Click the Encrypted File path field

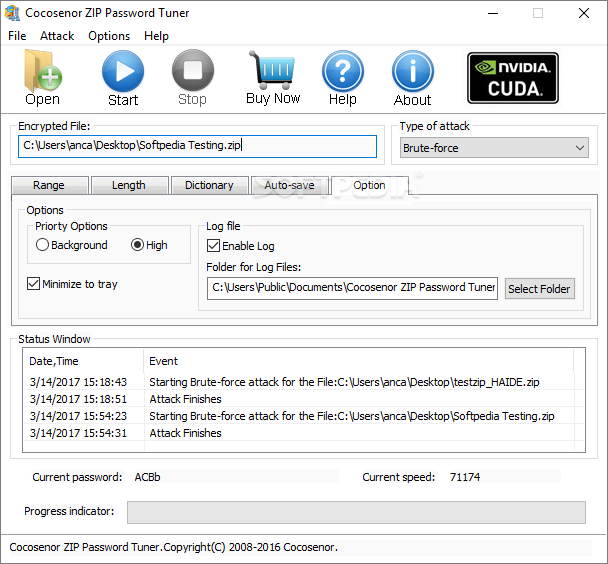(x=197, y=146)
